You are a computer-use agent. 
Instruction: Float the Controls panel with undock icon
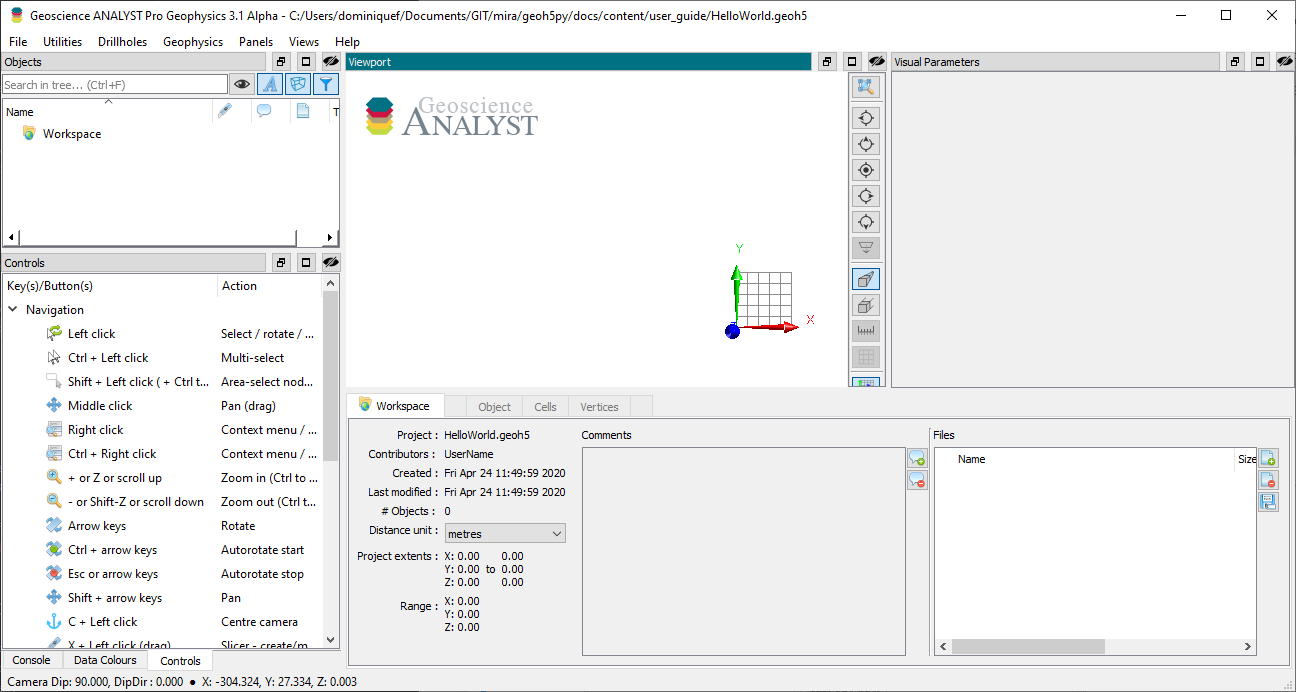point(282,263)
